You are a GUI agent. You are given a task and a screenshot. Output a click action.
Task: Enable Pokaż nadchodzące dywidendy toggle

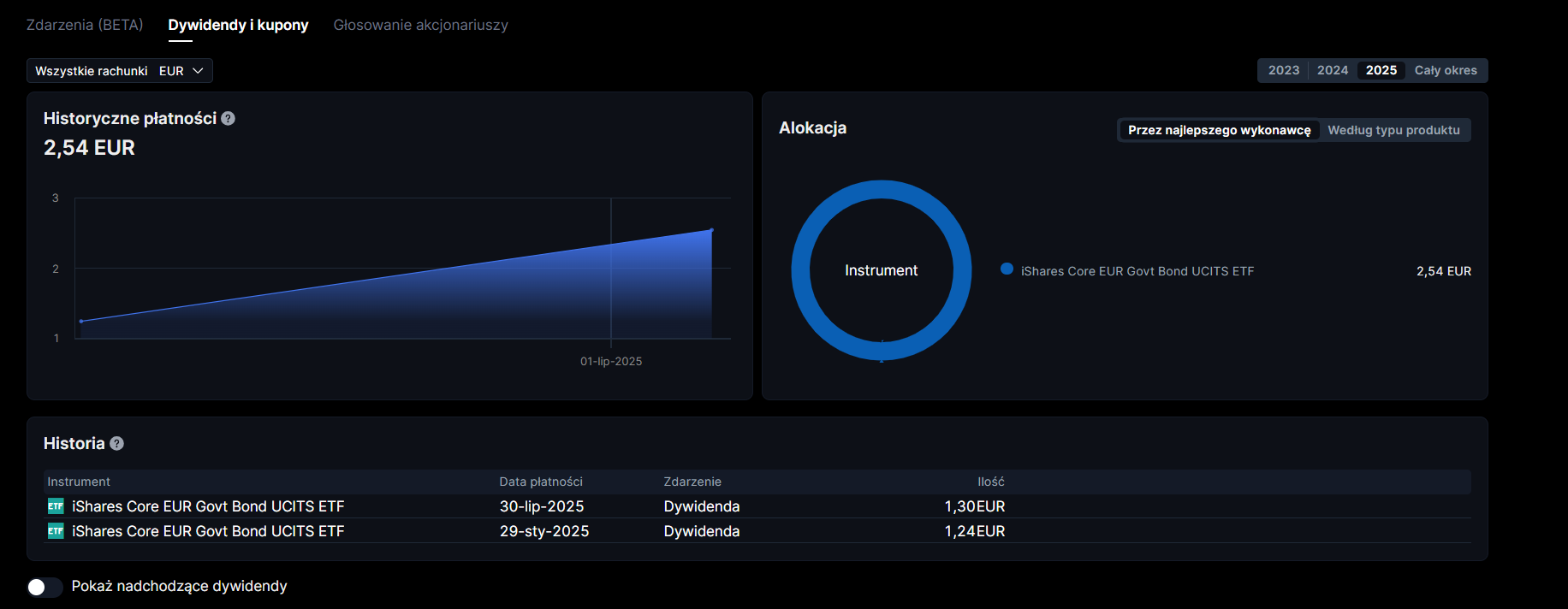click(x=45, y=587)
